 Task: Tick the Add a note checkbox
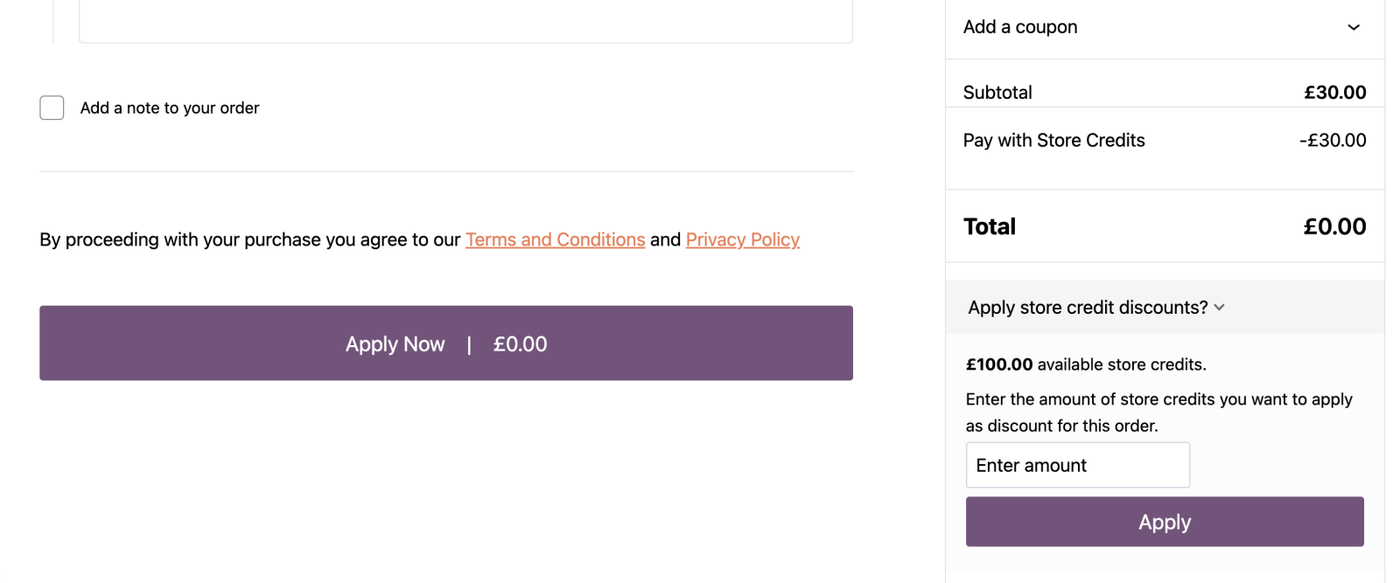click(52, 108)
